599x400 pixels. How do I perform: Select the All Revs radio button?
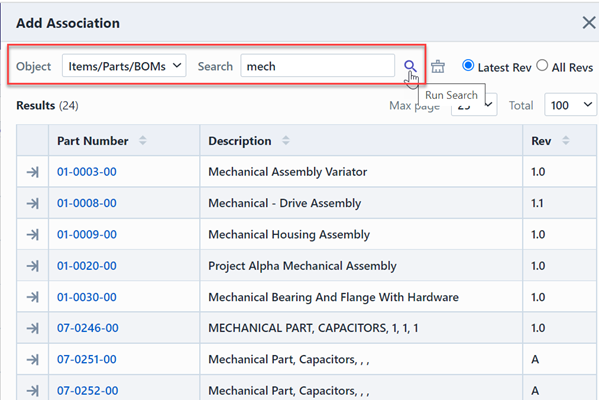pos(542,65)
